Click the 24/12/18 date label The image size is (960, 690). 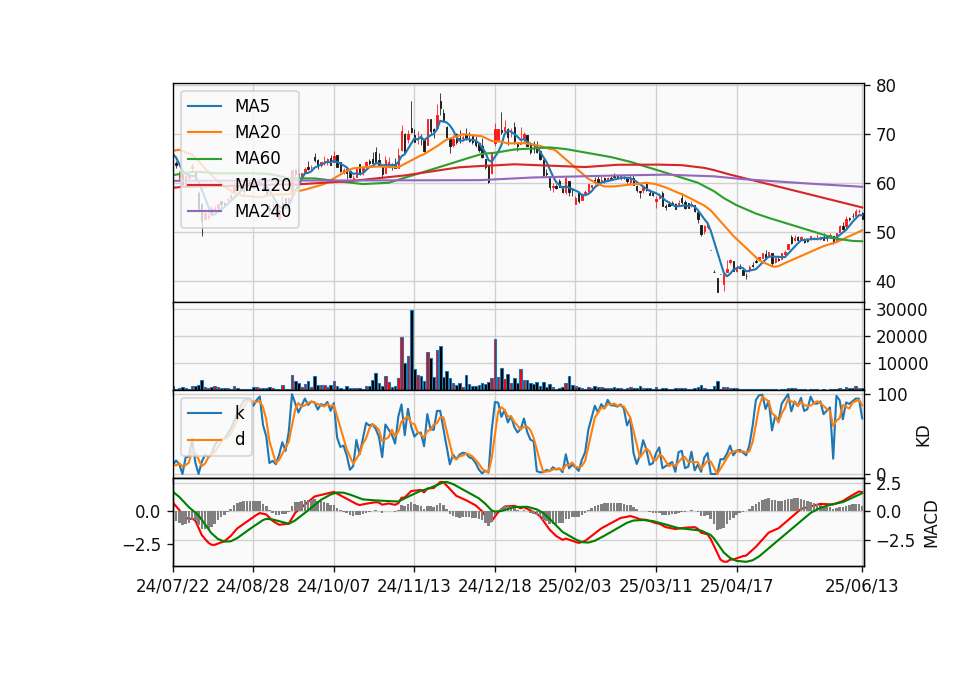(x=495, y=586)
